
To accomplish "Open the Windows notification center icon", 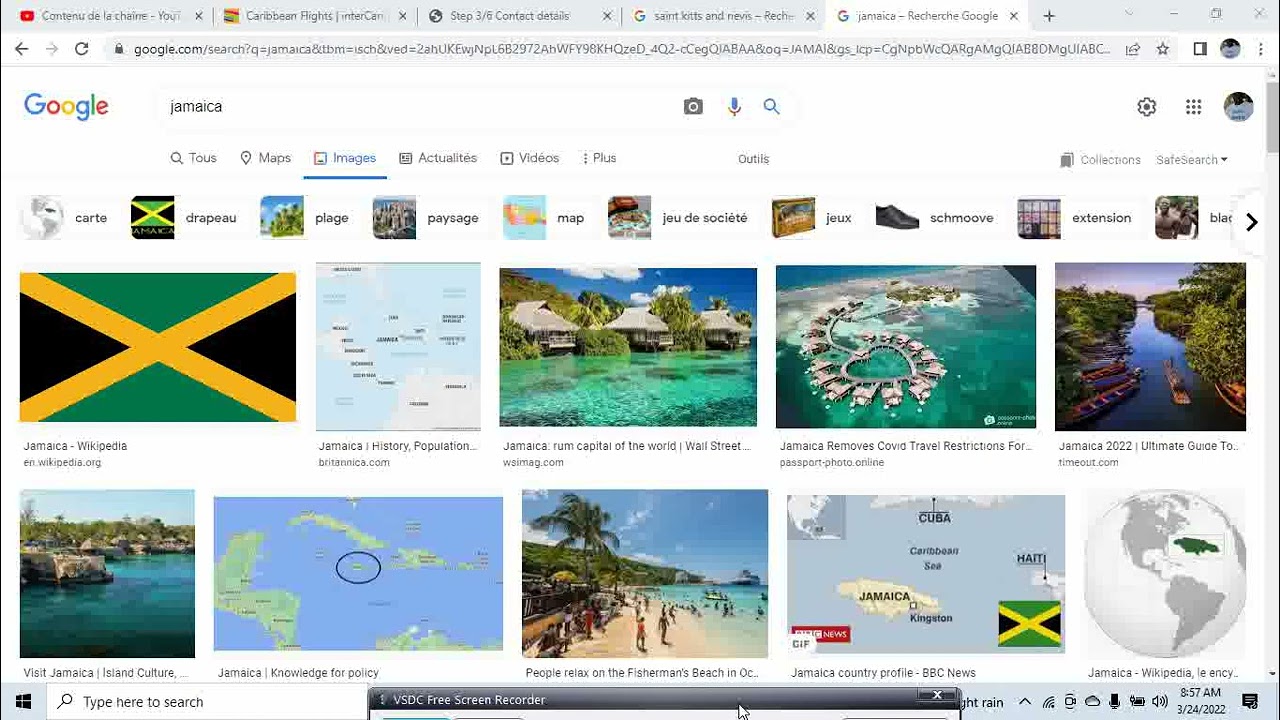I will click(1249, 702).
